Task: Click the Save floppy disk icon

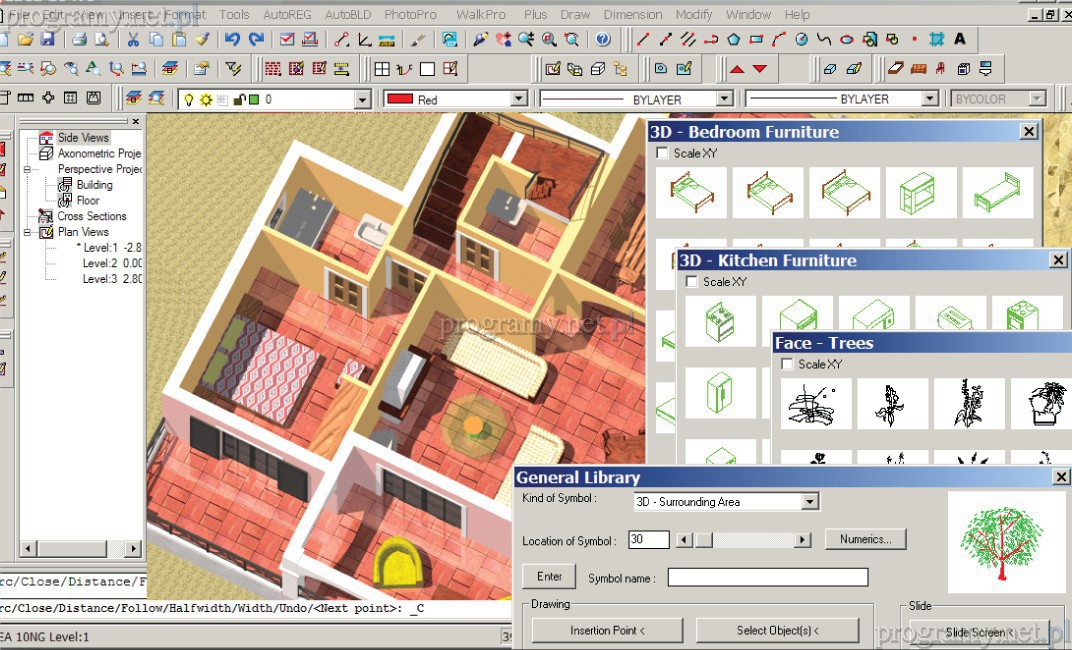Action: pyautogui.click(x=47, y=40)
